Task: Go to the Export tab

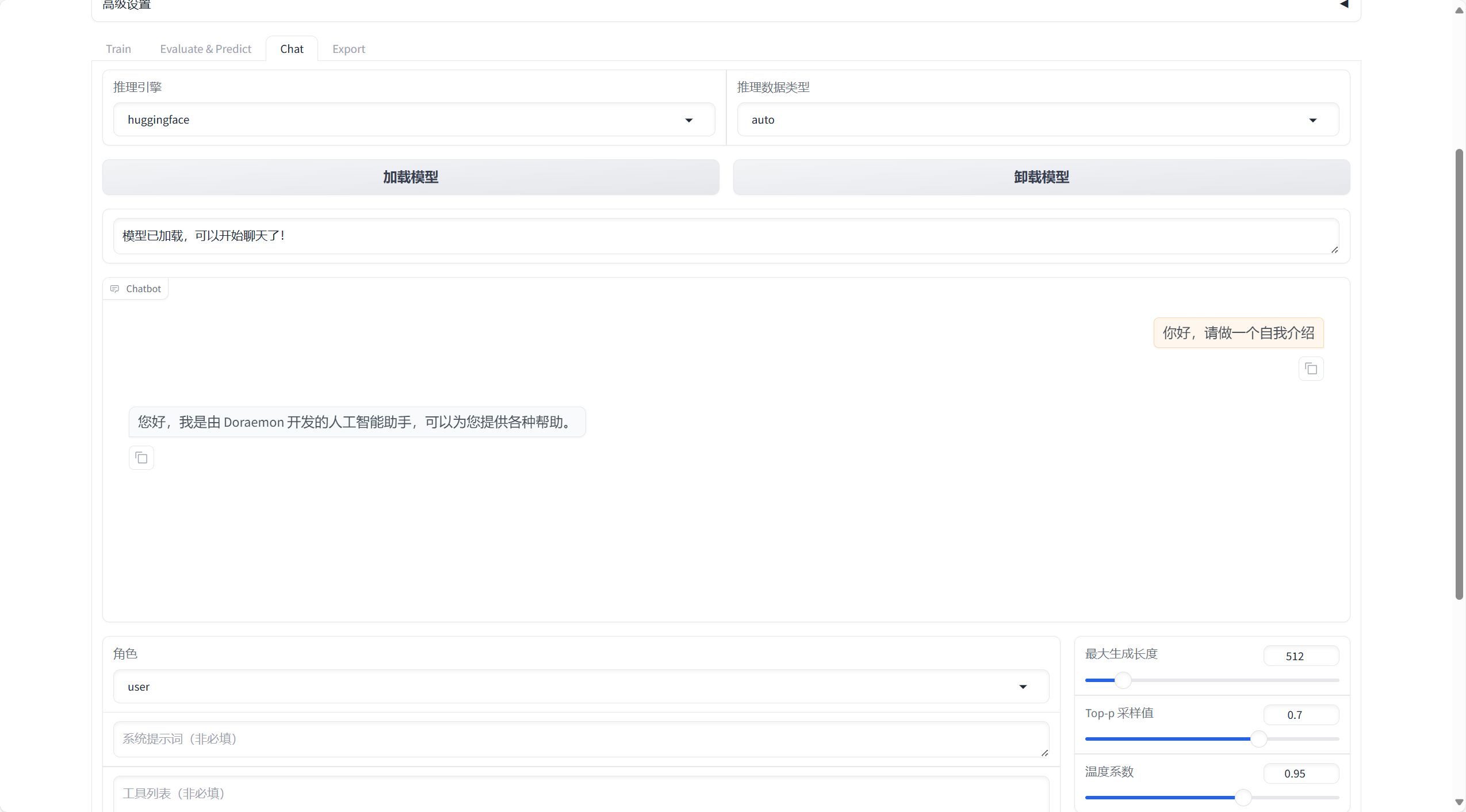Action: pos(349,49)
